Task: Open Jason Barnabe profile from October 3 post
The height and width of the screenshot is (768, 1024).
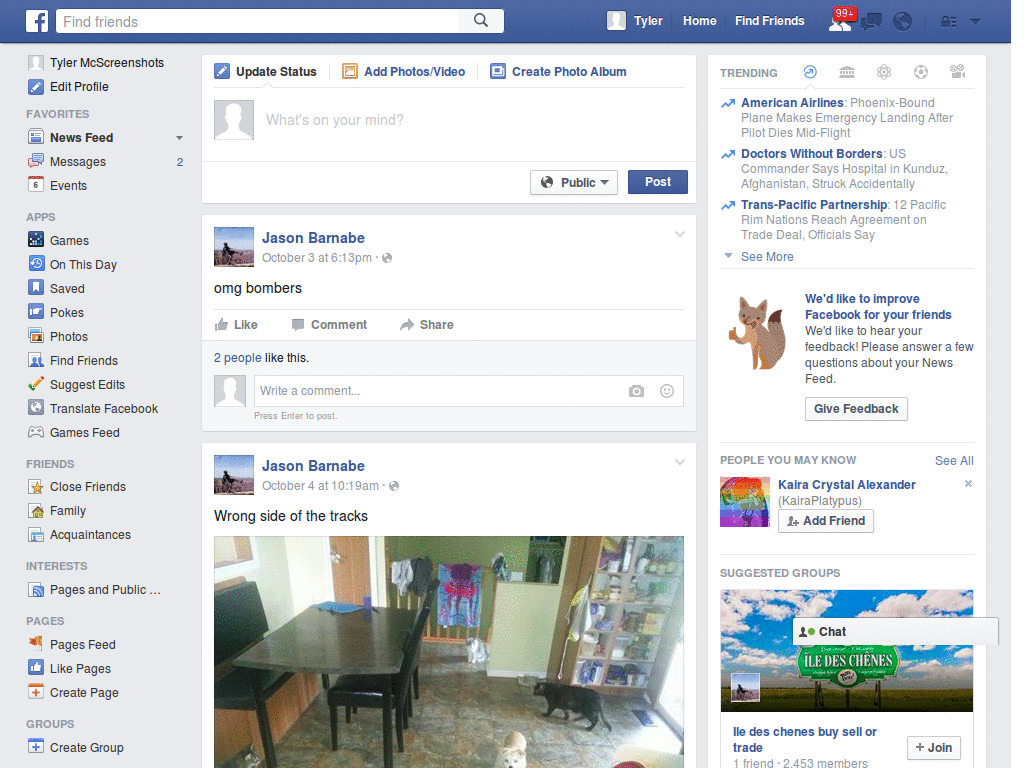Action: pos(313,238)
